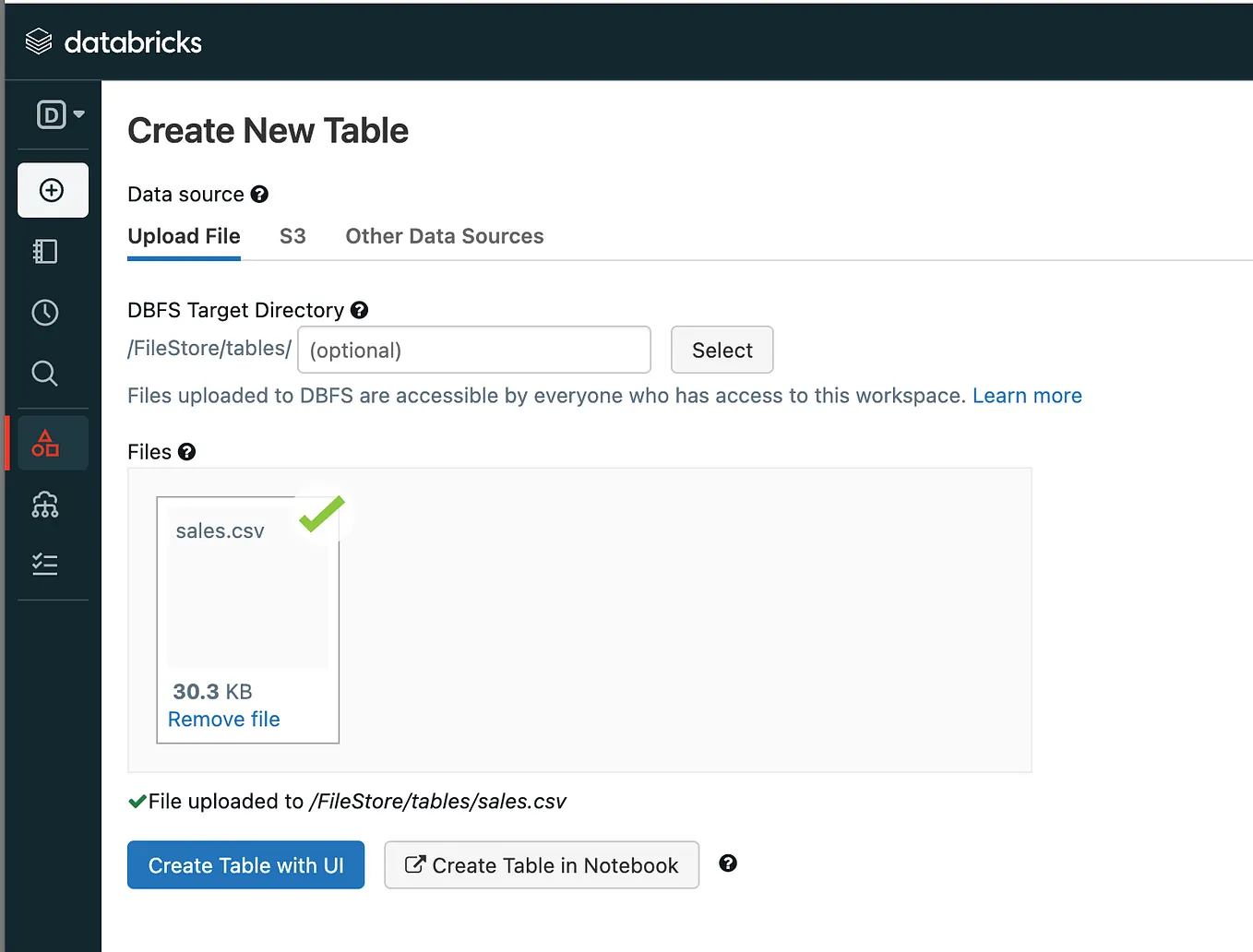Switch to Other Data Sources tab
The height and width of the screenshot is (952, 1253).
444,236
